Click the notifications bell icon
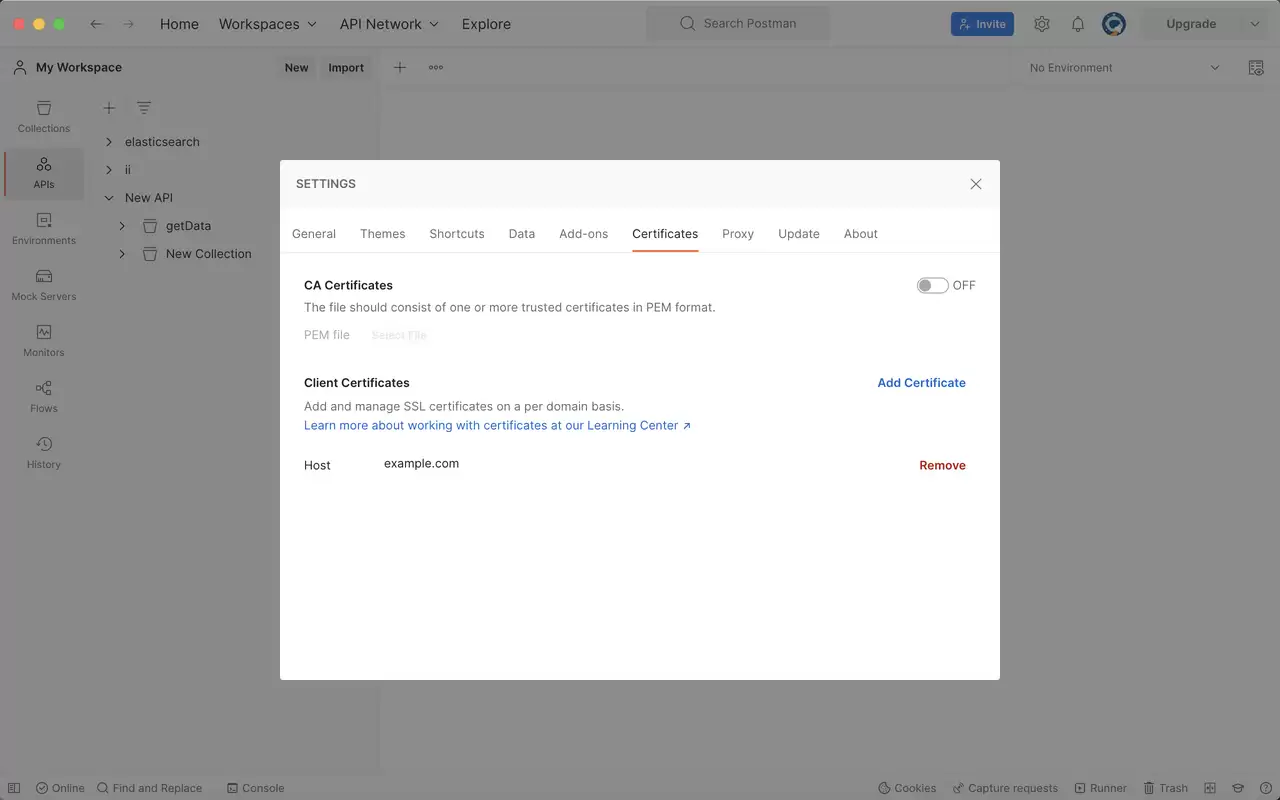The width and height of the screenshot is (1280, 800). click(x=1078, y=24)
